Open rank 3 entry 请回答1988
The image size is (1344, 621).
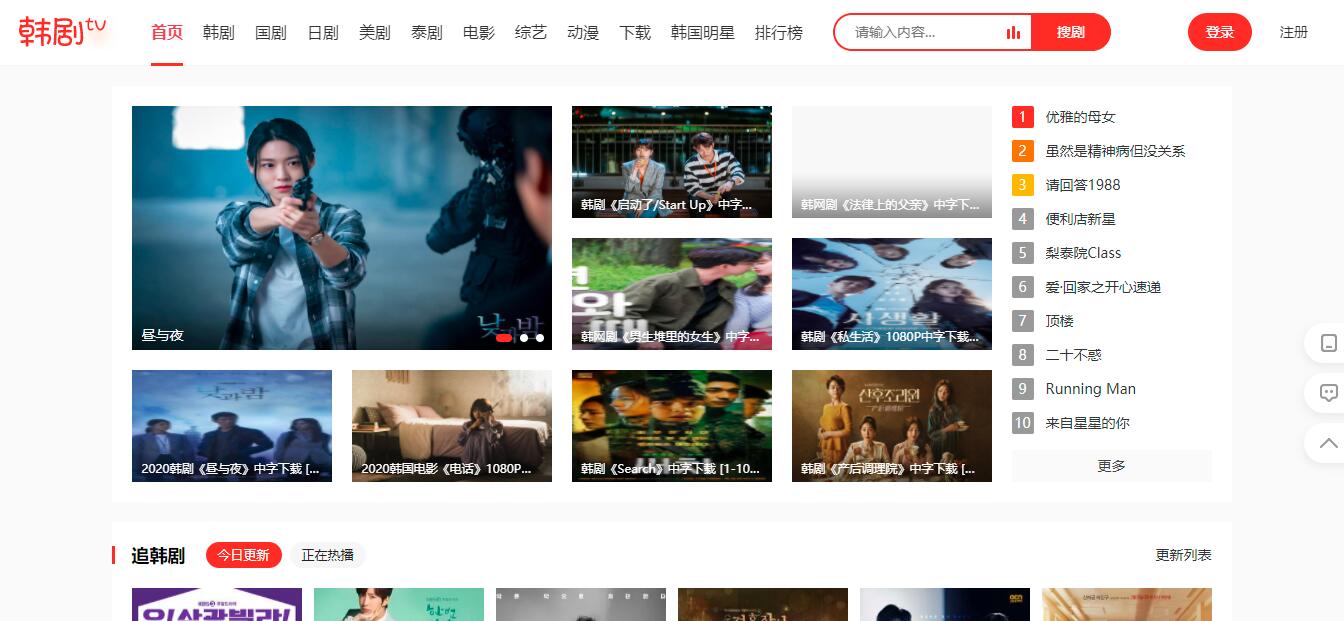pyautogui.click(x=1083, y=185)
